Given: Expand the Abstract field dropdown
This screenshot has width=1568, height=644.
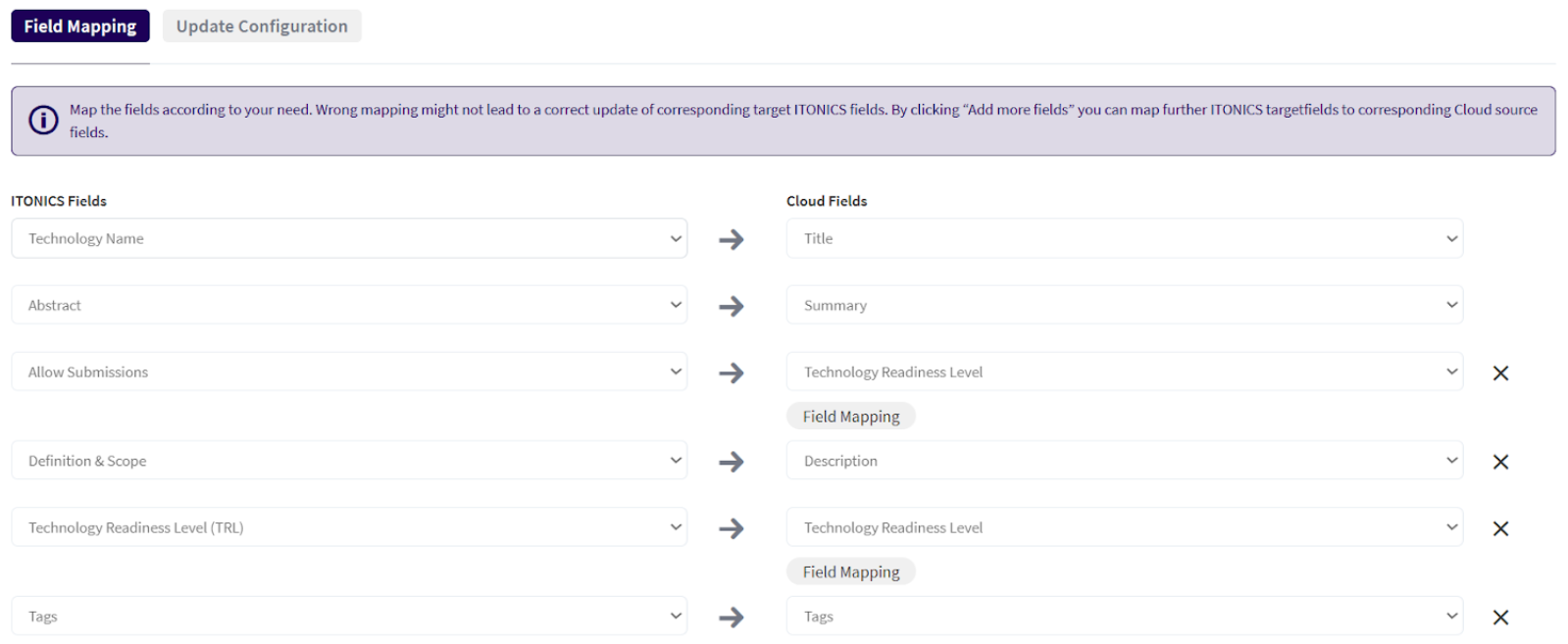Looking at the screenshot, I should coord(349,305).
